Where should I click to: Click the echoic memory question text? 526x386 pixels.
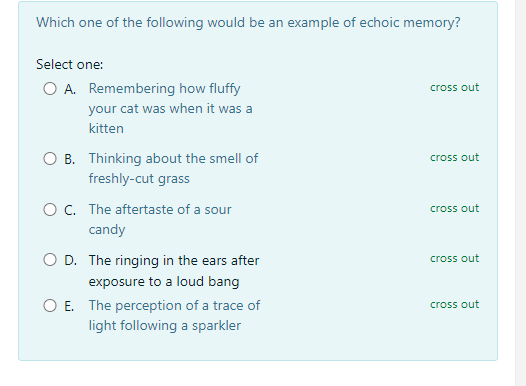pos(248,23)
